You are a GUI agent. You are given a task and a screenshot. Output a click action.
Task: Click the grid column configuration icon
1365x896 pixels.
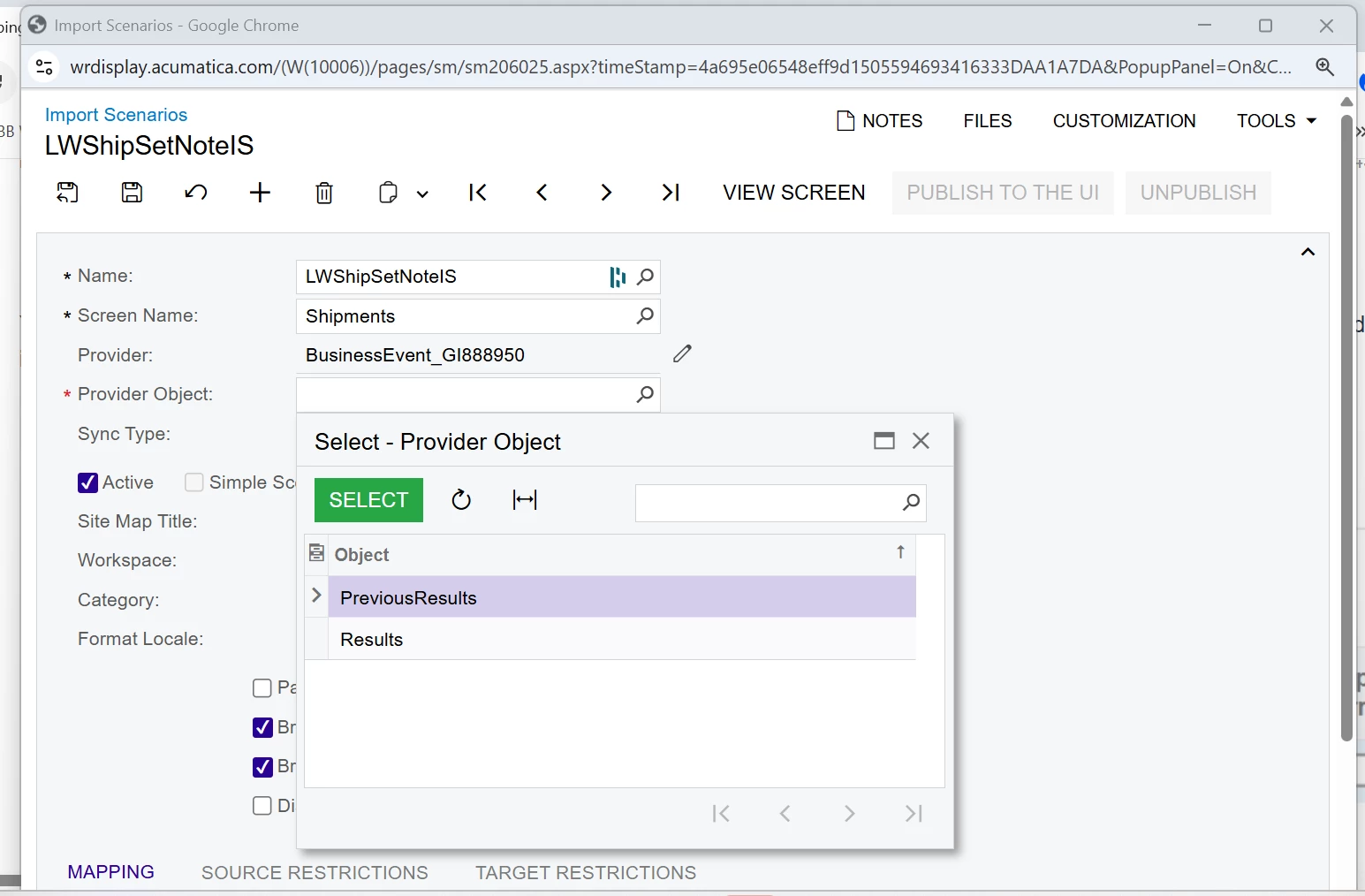[316, 553]
